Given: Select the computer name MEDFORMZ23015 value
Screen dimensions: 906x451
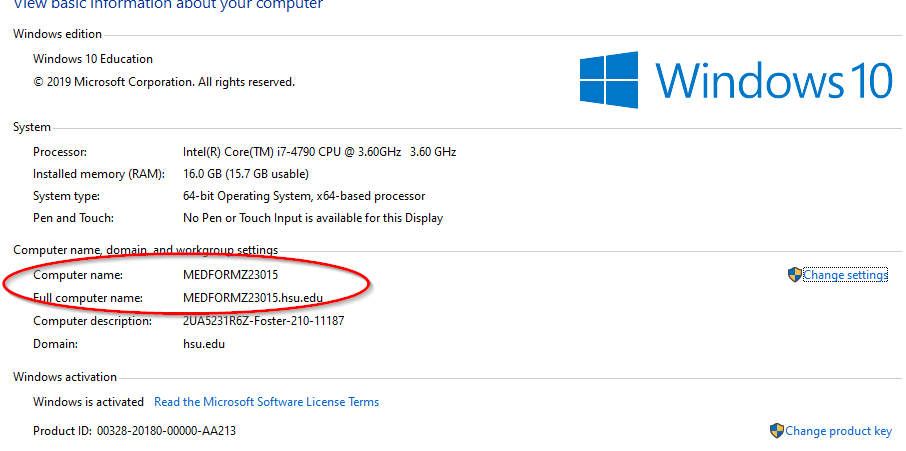Looking at the screenshot, I should tap(230, 275).
